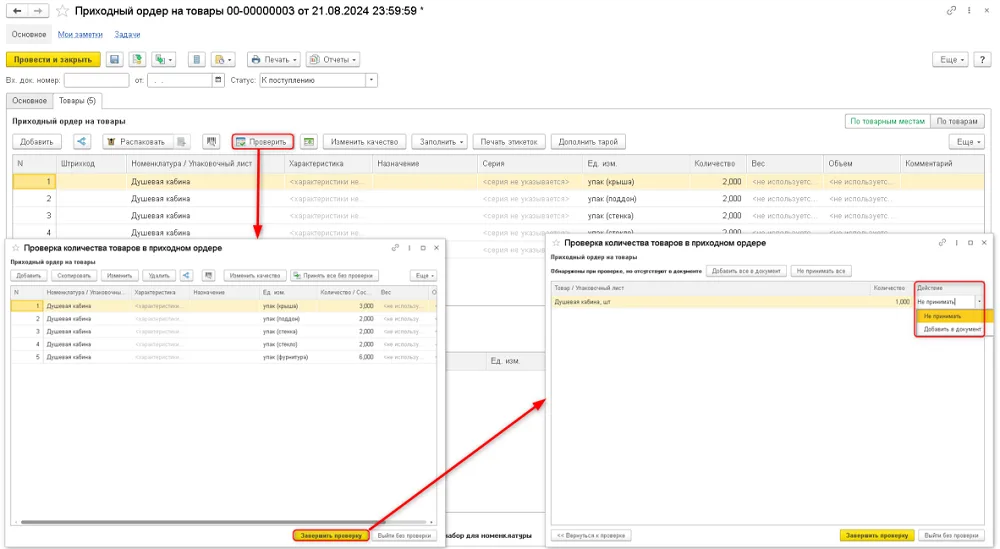This screenshot has height=549, width=1000.
Task: Click Не принимать все button
Action: tap(821, 271)
